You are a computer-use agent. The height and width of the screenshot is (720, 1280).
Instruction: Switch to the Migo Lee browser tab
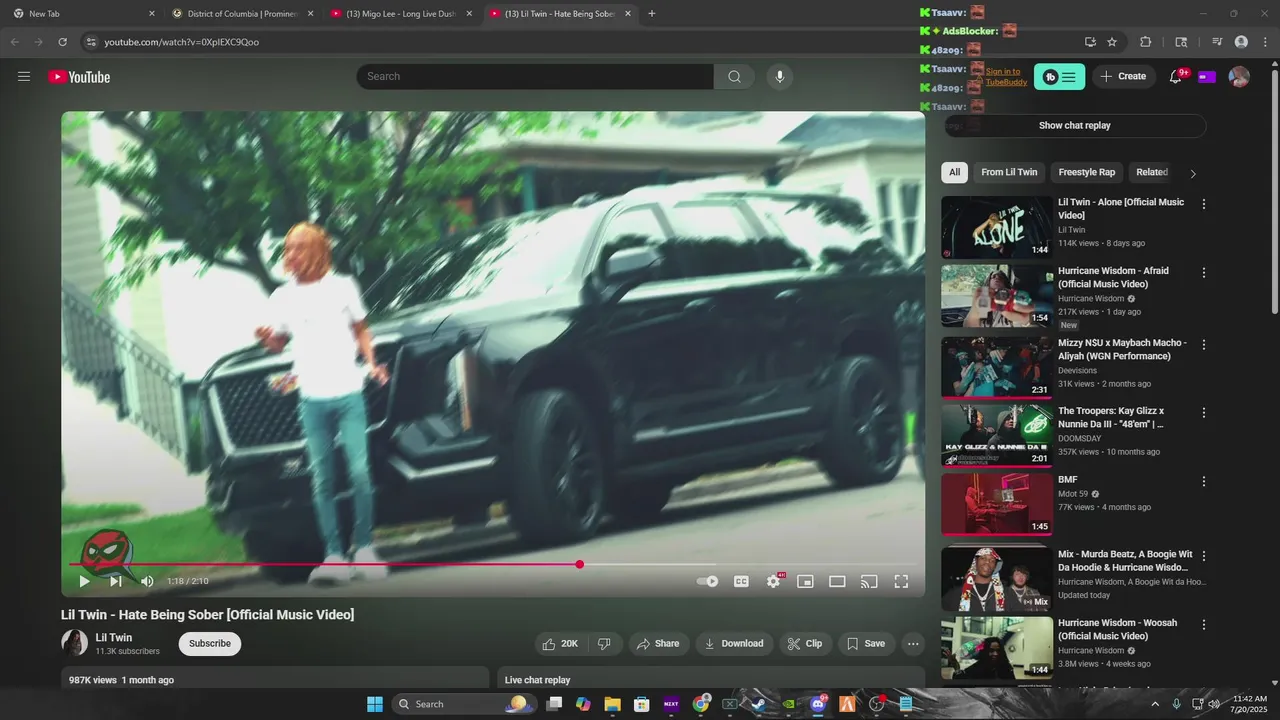(x=401, y=14)
